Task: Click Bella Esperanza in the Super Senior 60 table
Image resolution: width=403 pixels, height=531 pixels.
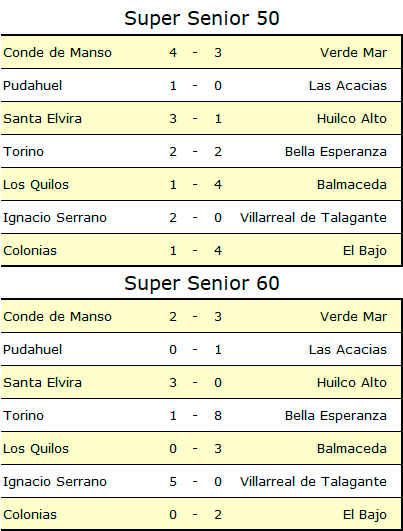Action: coord(336,416)
